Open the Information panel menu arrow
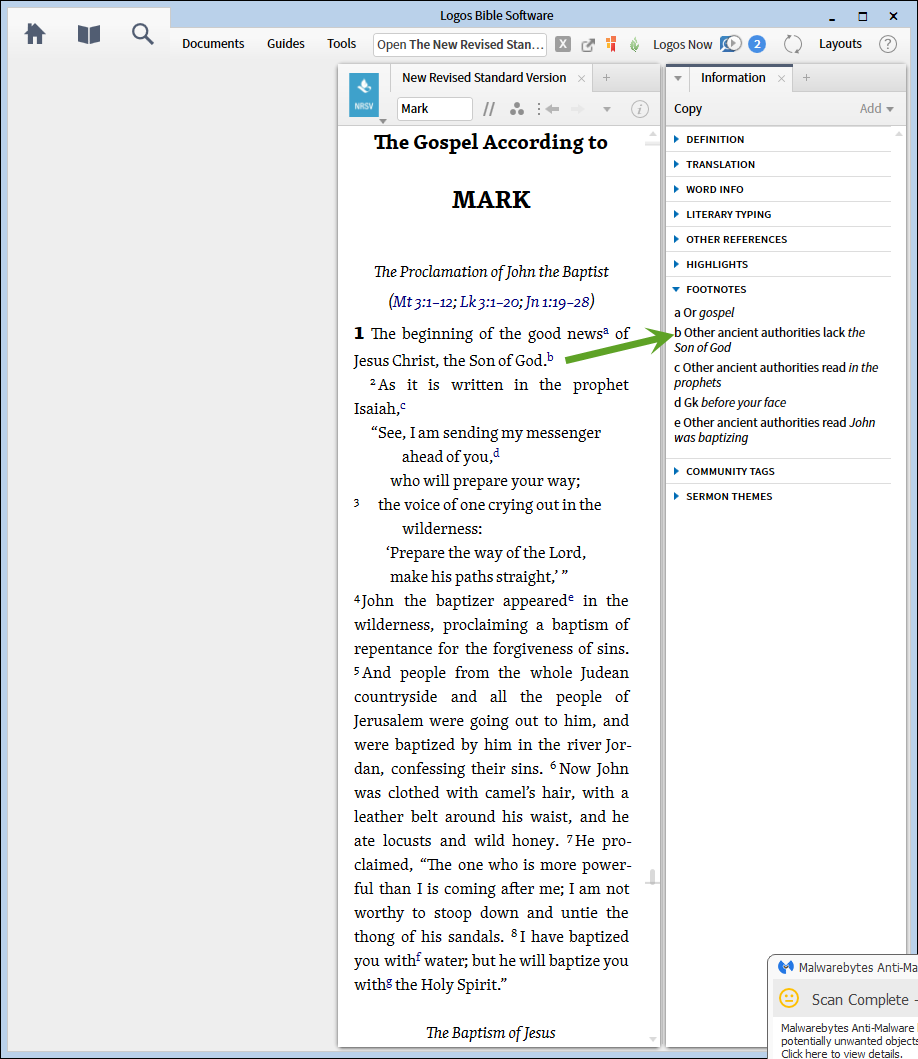The width and height of the screenshot is (918, 1059). click(678, 78)
